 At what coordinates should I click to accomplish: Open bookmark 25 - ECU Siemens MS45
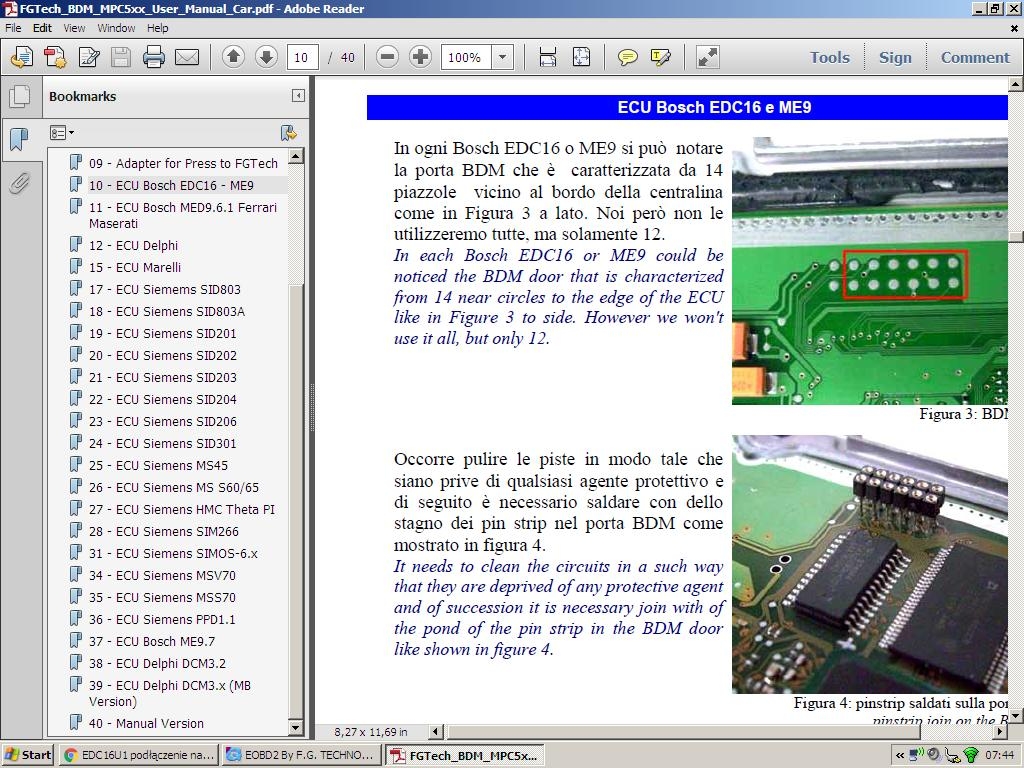coord(159,466)
